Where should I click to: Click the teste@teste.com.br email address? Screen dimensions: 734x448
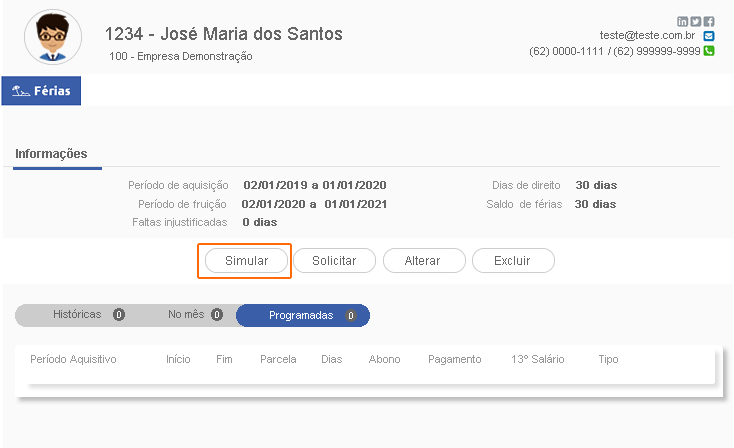pos(647,36)
